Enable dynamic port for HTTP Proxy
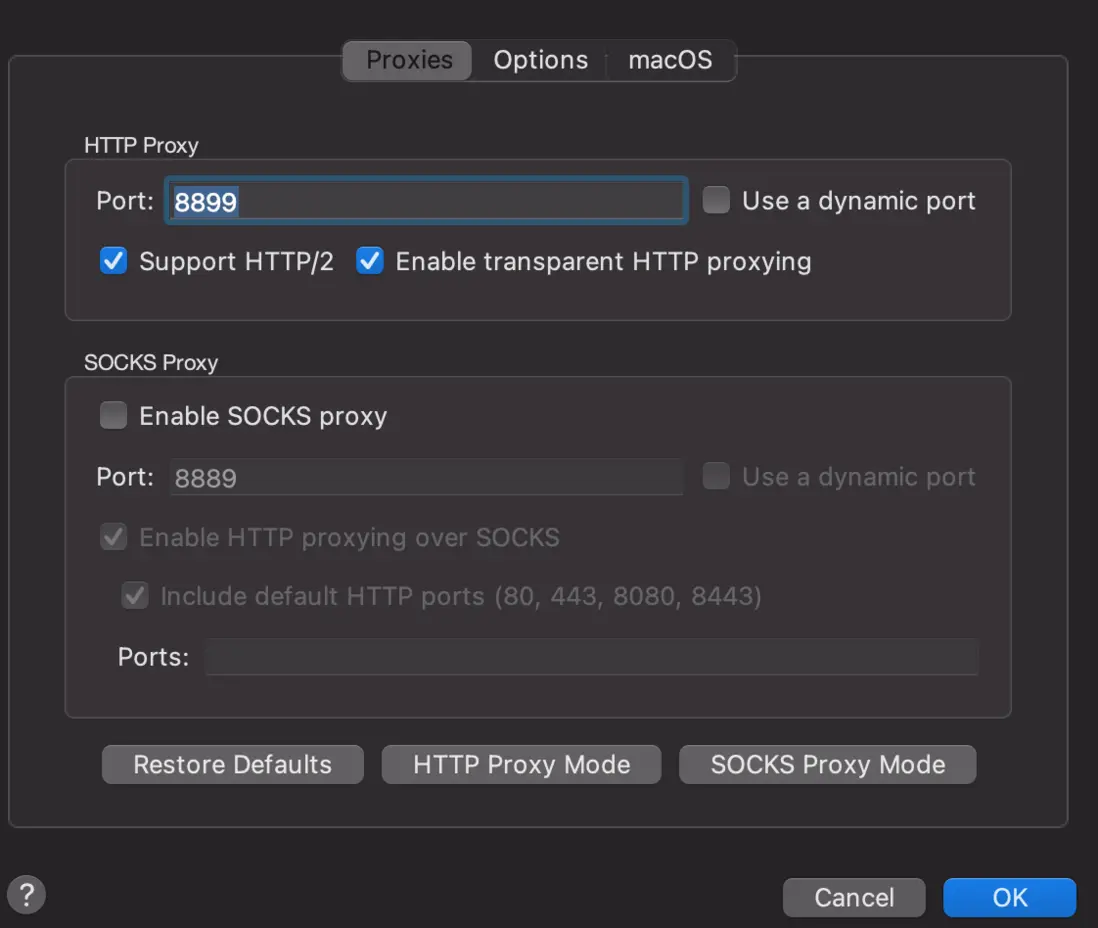 (716, 201)
